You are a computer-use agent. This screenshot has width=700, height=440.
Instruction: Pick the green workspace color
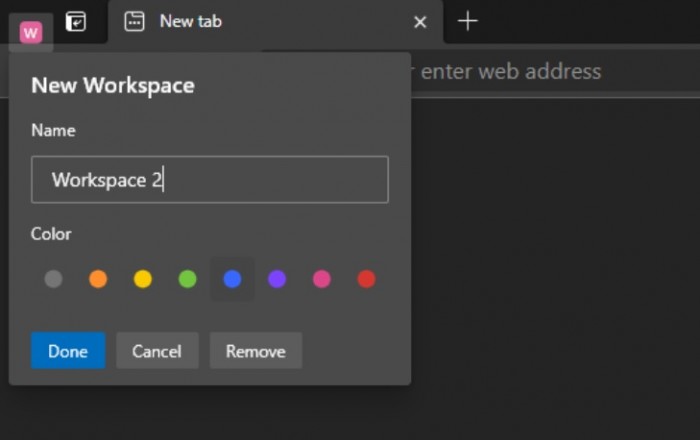(187, 279)
